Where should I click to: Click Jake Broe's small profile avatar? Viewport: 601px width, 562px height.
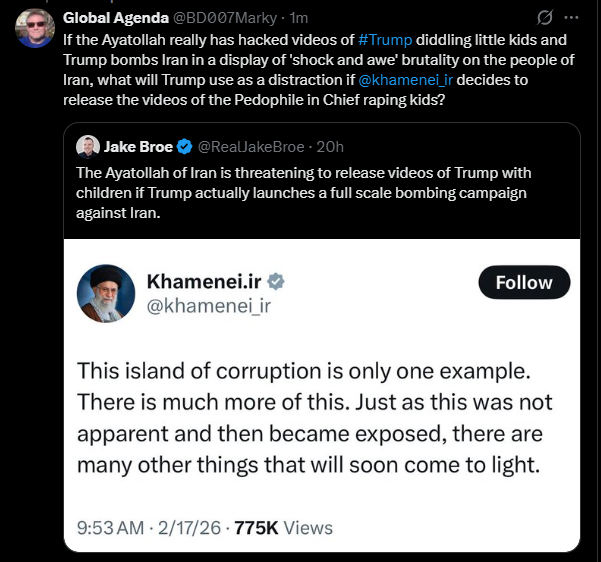[x=88, y=146]
